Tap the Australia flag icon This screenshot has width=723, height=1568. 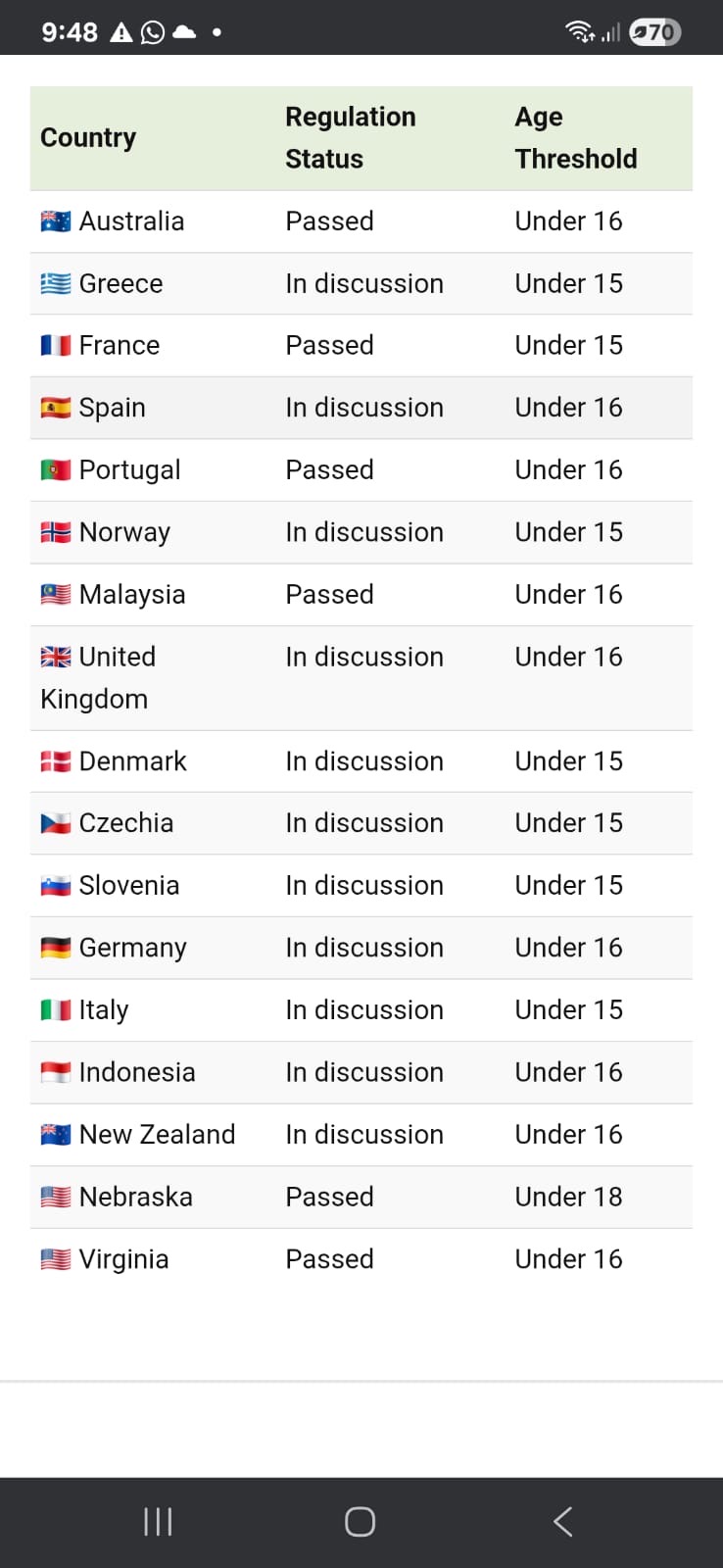[56, 221]
